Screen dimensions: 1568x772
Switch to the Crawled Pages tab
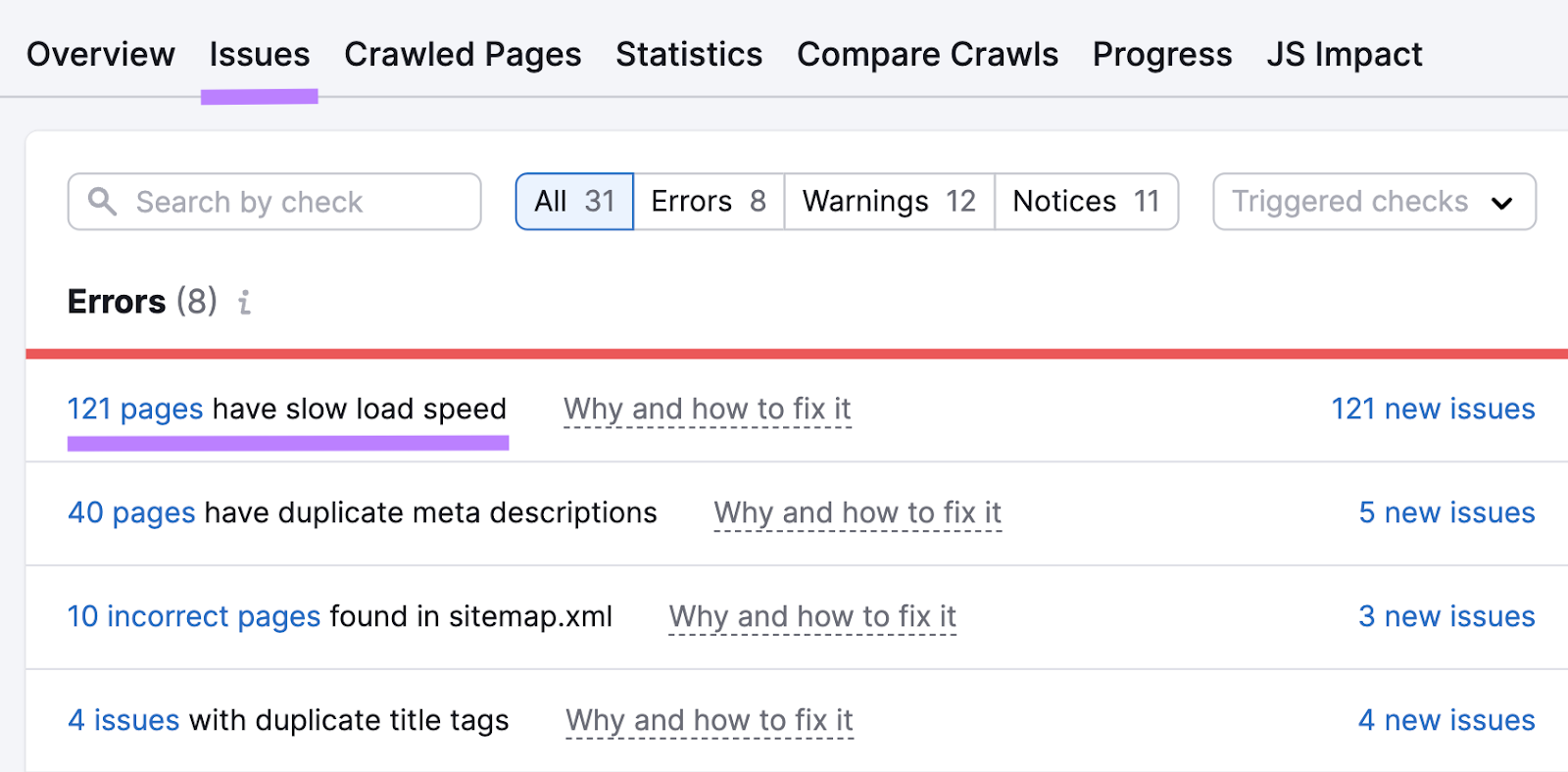tap(462, 55)
